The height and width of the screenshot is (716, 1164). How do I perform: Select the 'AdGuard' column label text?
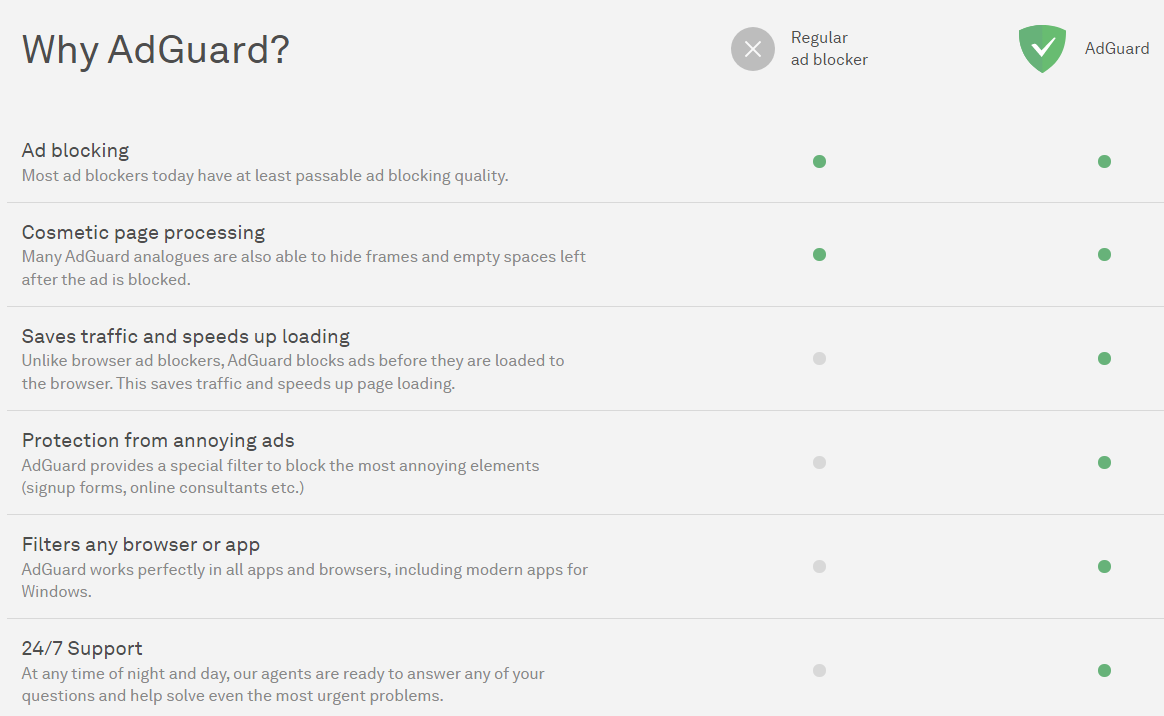(1116, 48)
